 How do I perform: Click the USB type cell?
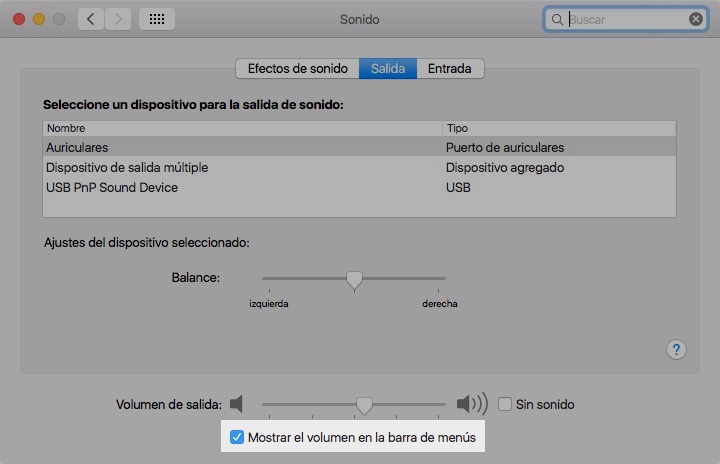click(458, 187)
